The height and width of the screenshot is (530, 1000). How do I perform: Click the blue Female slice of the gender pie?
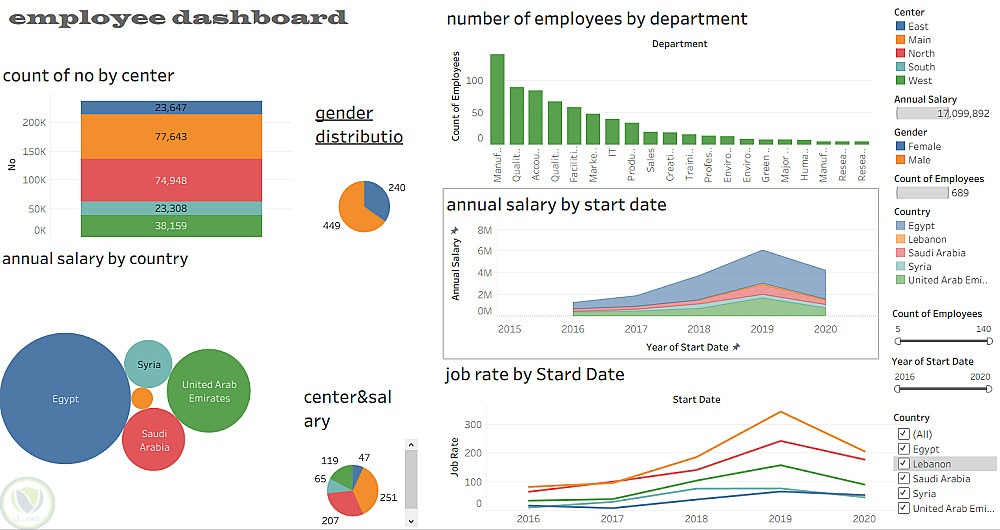coord(377,200)
